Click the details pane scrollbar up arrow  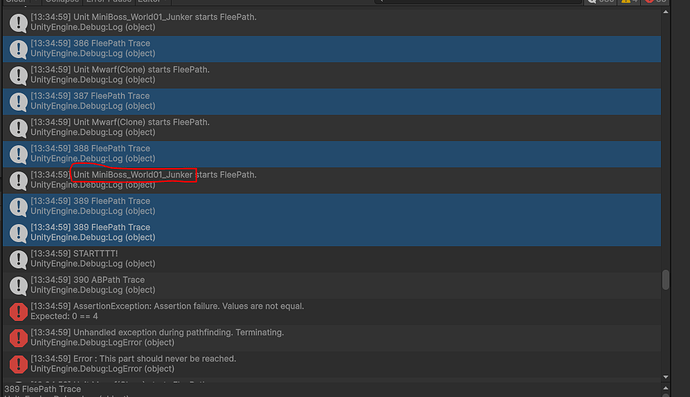pyautogui.click(x=665, y=388)
